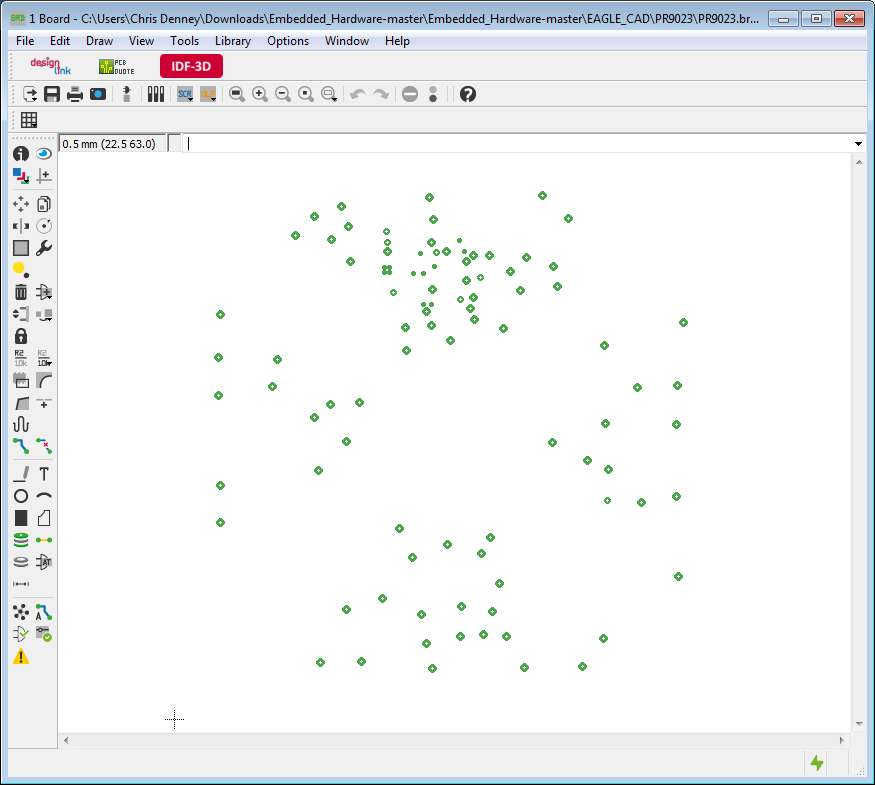Select the Rotate tool
Image resolution: width=875 pixels, height=785 pixels.
coord(44,226)
